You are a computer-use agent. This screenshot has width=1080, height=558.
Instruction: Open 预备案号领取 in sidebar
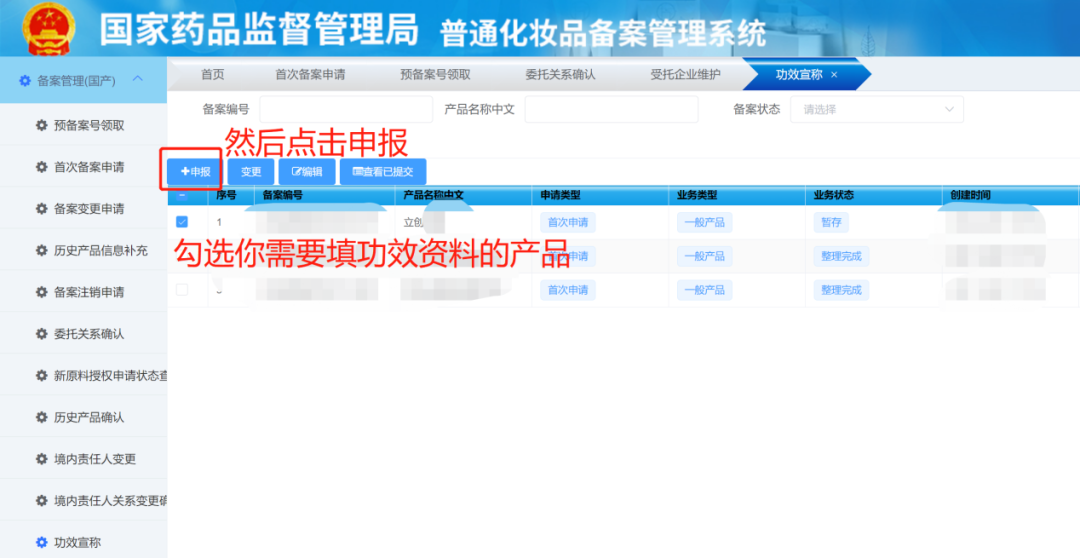pyautogui.click(x=83, y=125)
